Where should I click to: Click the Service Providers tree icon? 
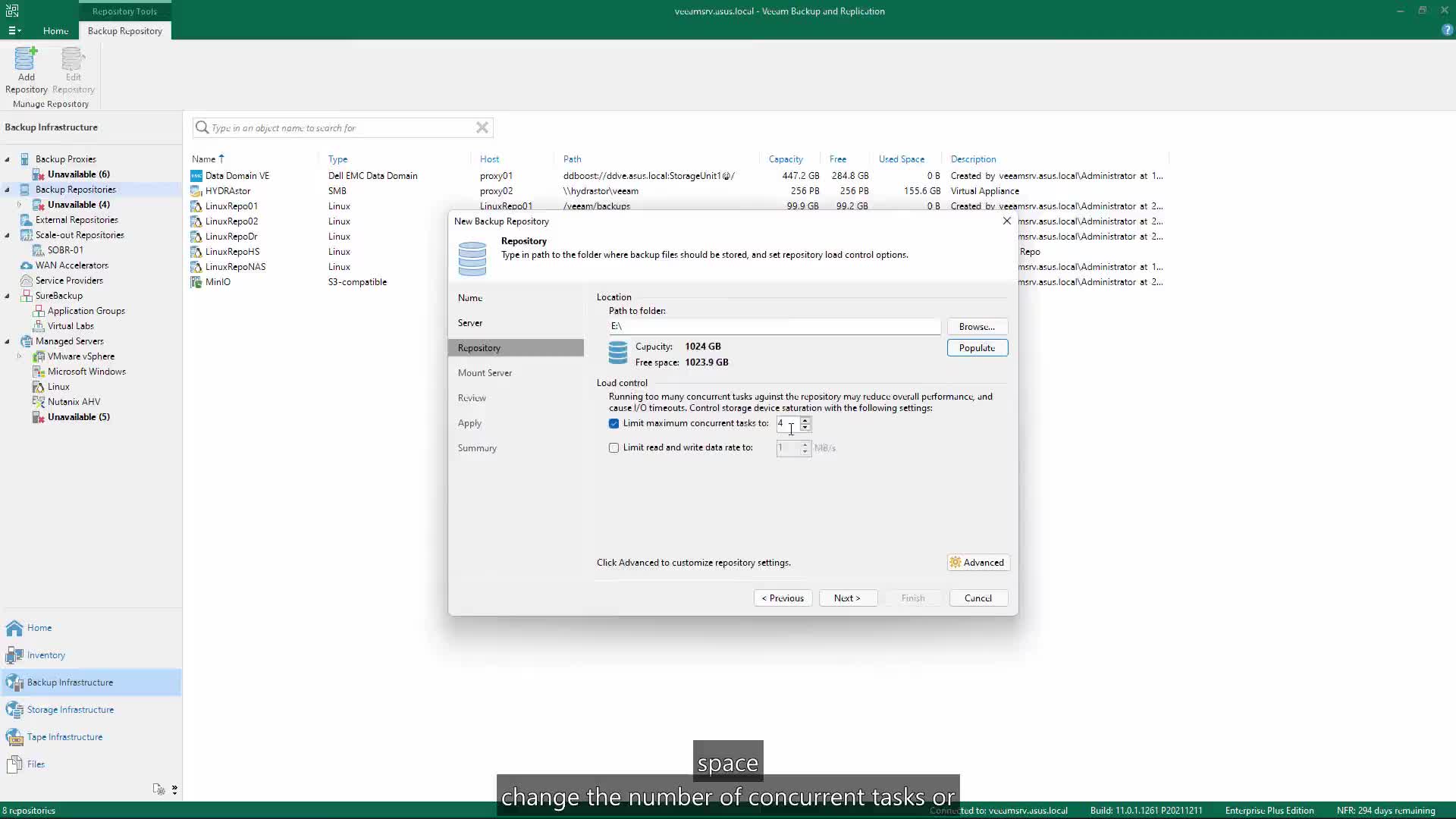[26, 281]
